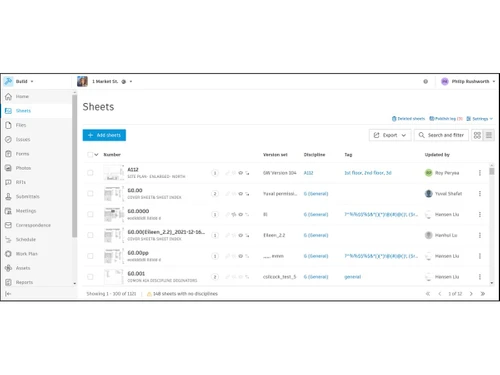
Task: Expand the Settings dropdown
Action: pyautogui.click(x=480, y=119)
